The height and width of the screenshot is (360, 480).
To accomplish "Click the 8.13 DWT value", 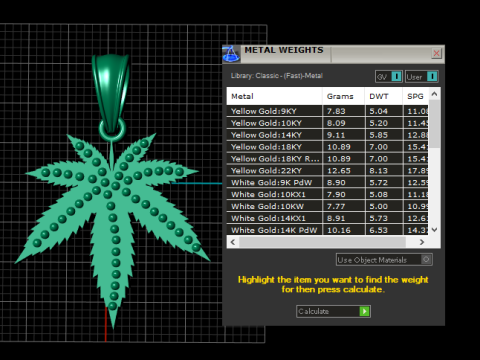I will point(379,171).
